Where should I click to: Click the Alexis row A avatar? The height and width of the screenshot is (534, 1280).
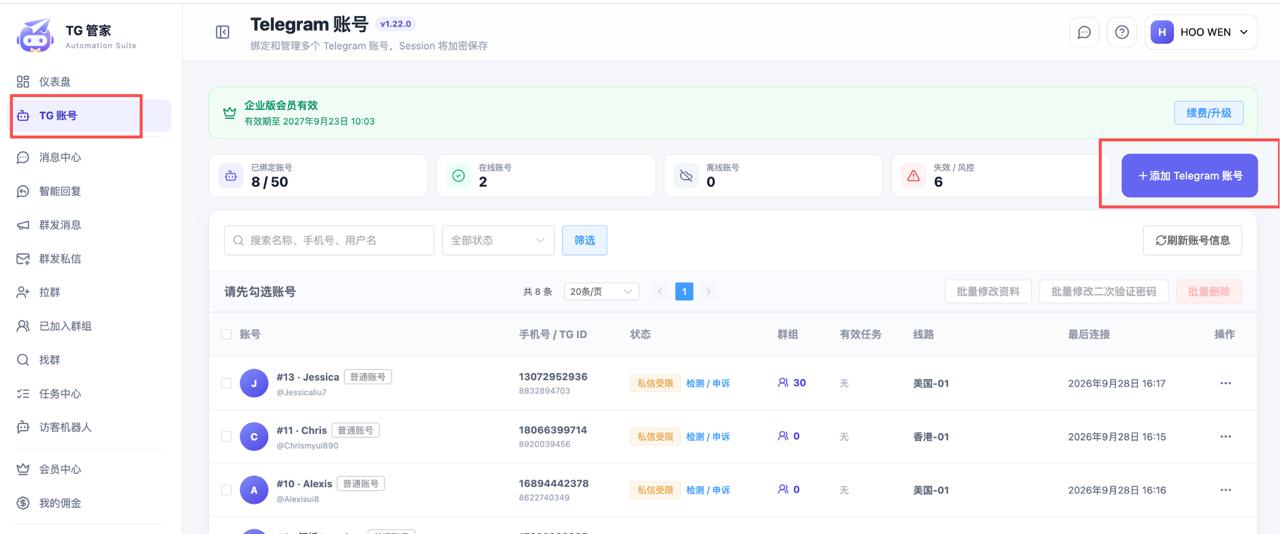point(254,490)
